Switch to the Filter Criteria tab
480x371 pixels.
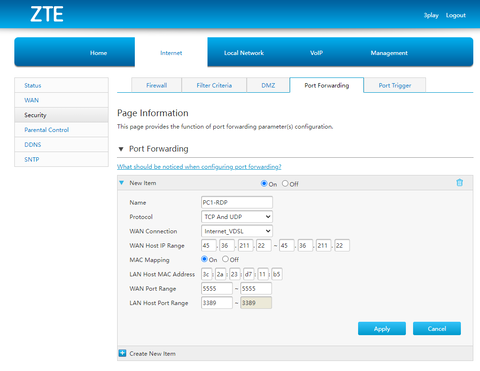click(x=214, y=85)
